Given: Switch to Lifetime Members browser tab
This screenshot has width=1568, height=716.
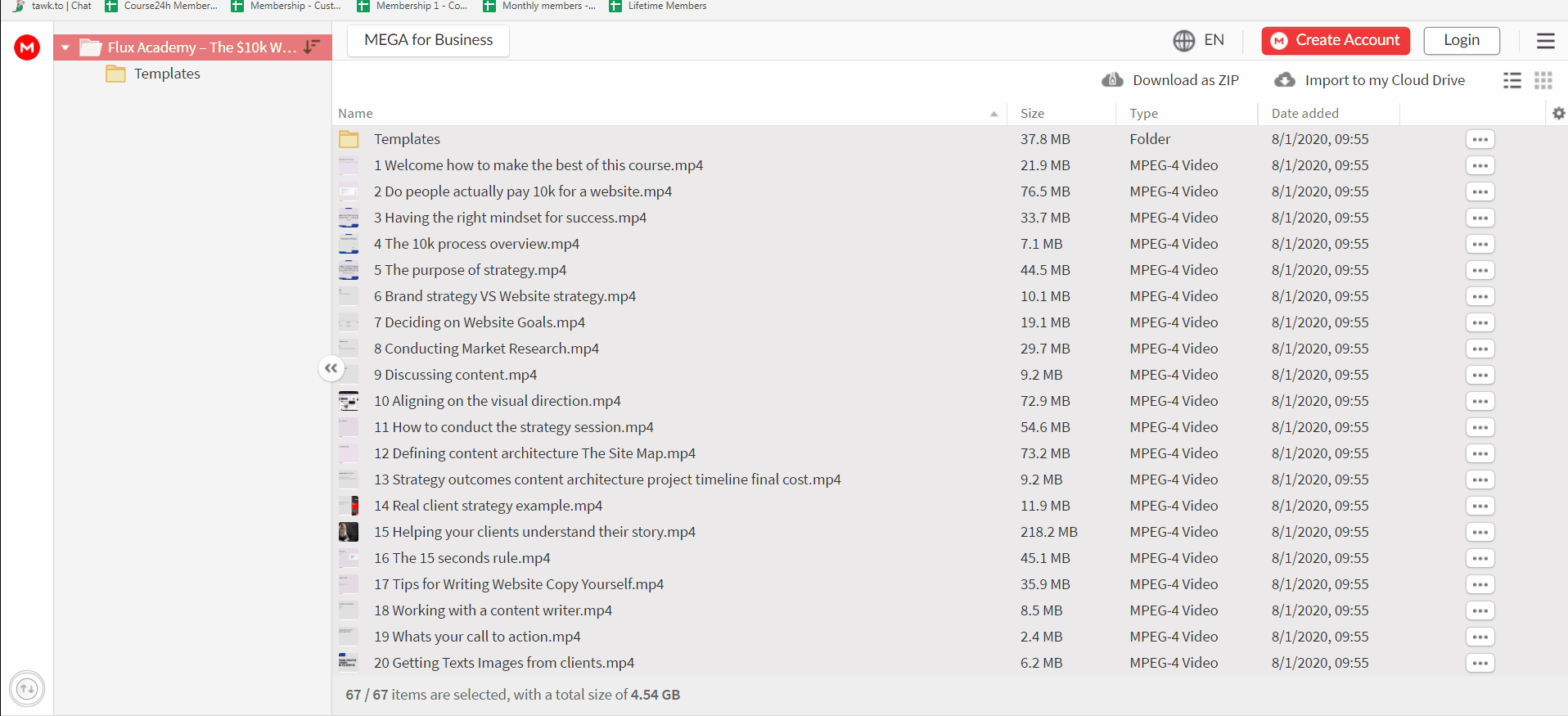Looking at the screenshot, I should coord(659,7).
